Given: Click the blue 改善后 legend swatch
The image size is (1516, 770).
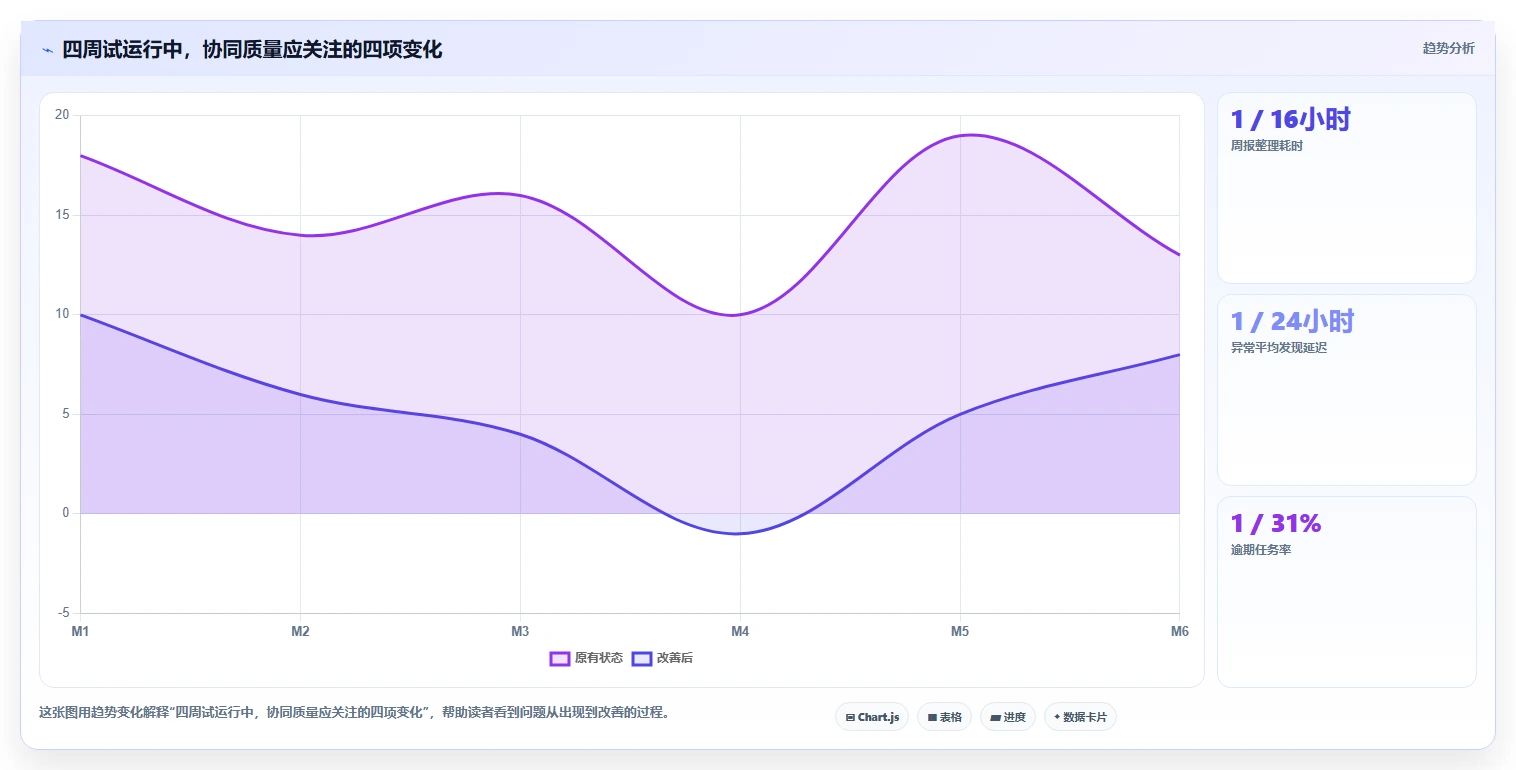Looking at the screenshot, I should [x=642, y=658].
